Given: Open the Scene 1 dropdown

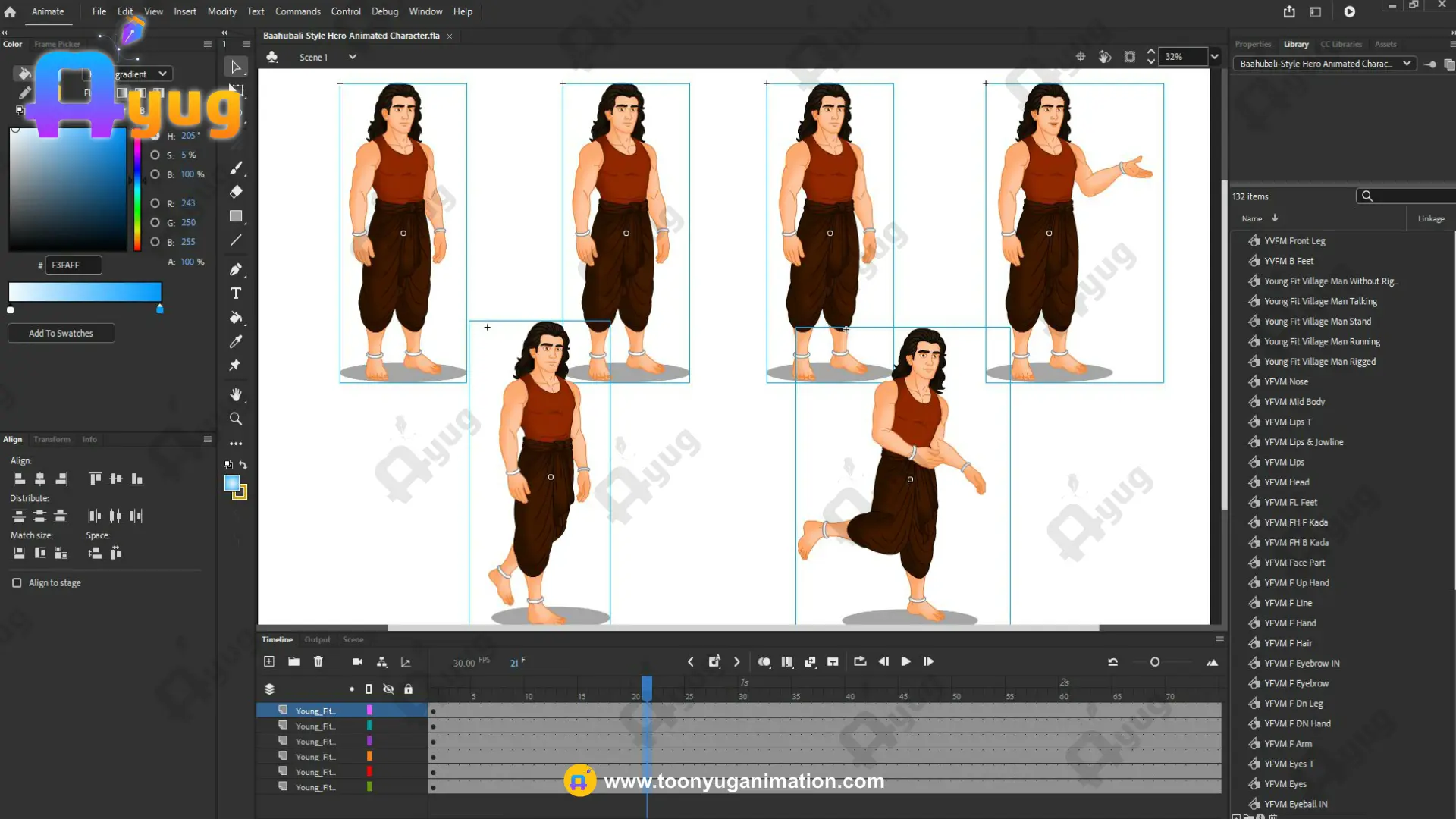Looking at the screenshot, I should pyautogui.click(x=353, y=57).
